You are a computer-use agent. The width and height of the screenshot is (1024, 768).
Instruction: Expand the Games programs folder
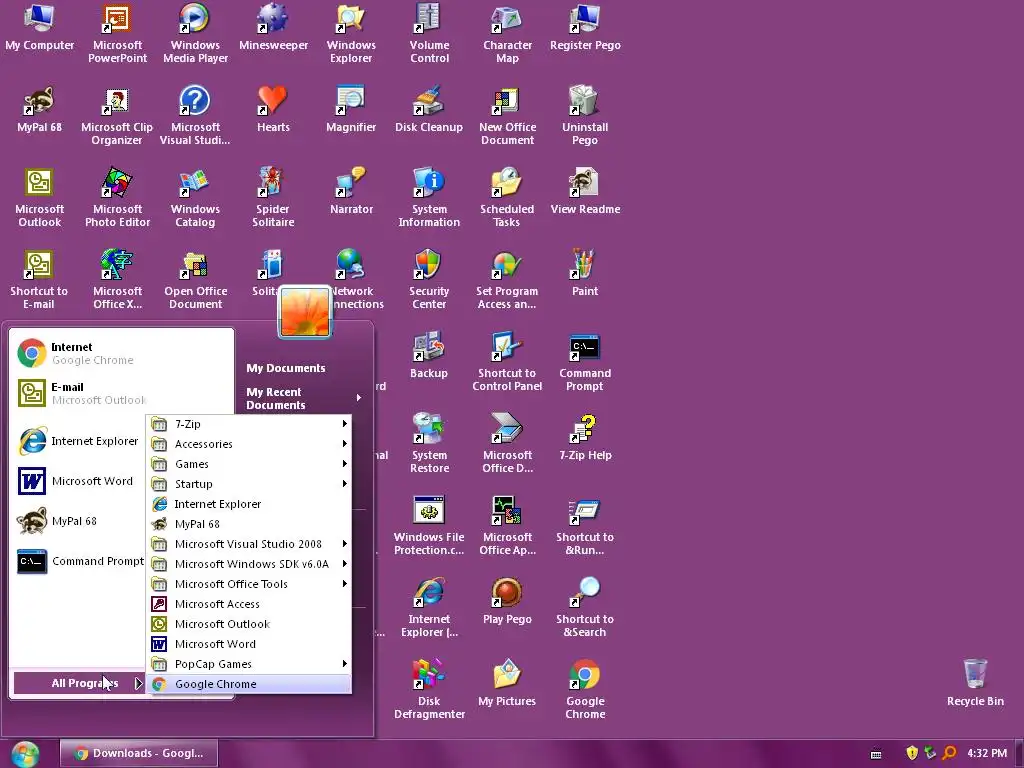click(249, 464)
